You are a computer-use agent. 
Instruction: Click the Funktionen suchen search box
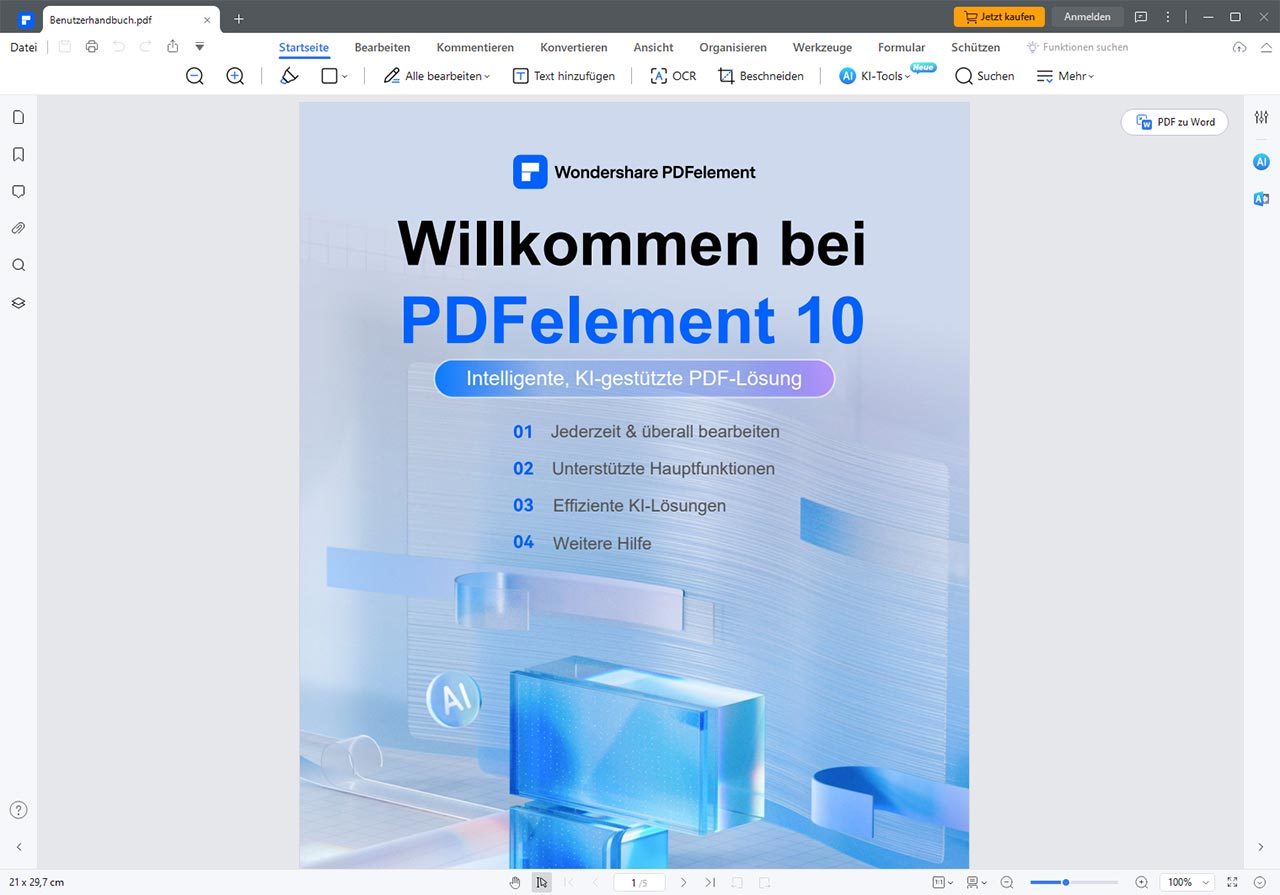point(1077,47)
